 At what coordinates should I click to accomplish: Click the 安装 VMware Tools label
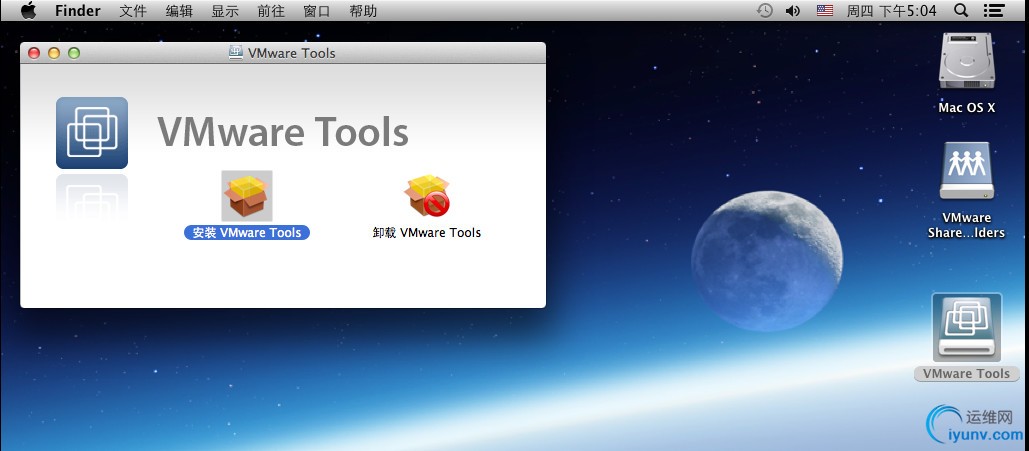click(x=247, y=232)
